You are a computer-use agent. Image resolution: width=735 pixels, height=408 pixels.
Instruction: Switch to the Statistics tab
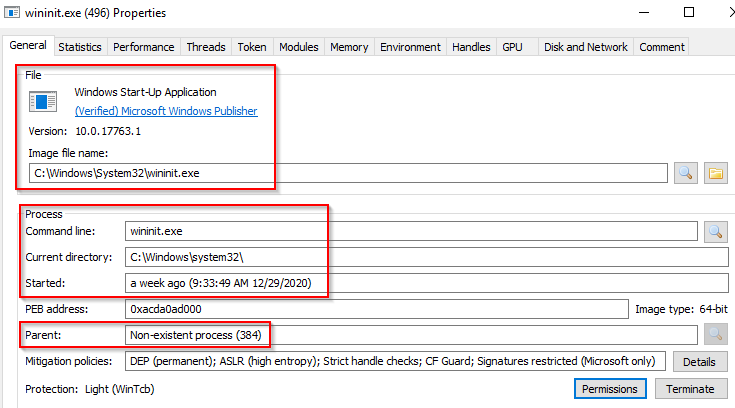[80, 47]
